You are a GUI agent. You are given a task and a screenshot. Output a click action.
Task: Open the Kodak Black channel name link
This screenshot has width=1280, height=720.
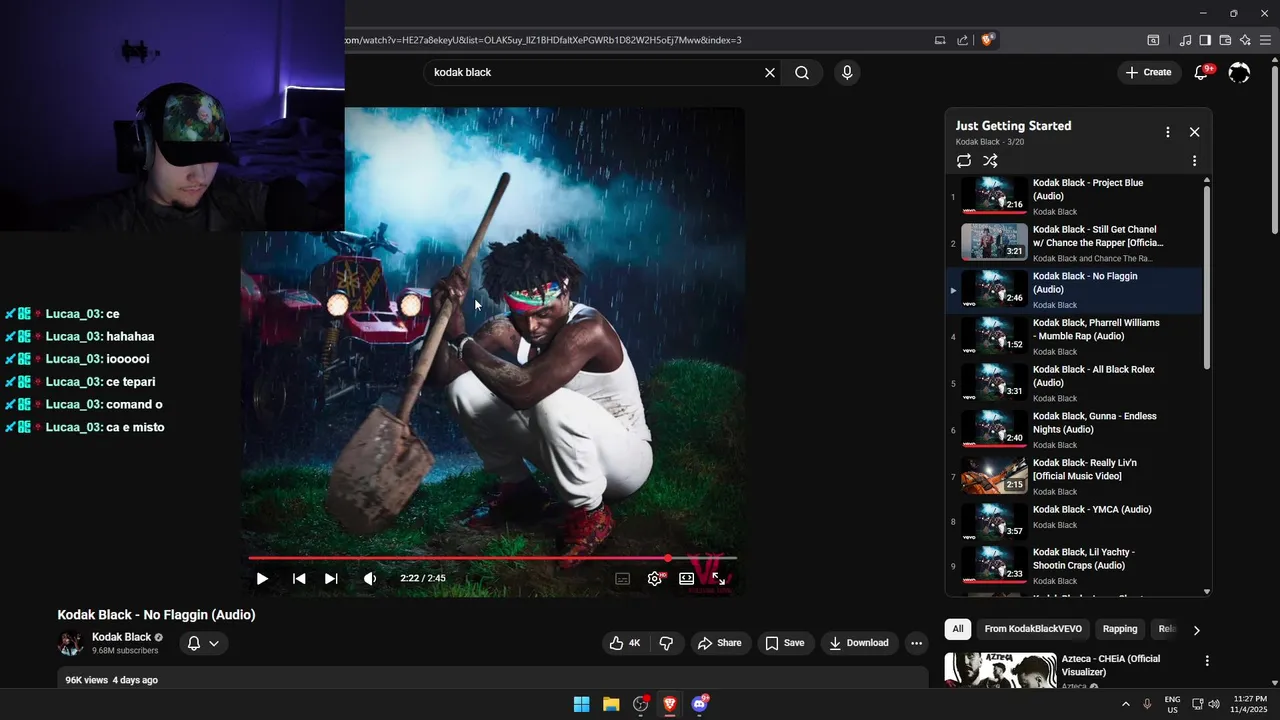(121, 637)
